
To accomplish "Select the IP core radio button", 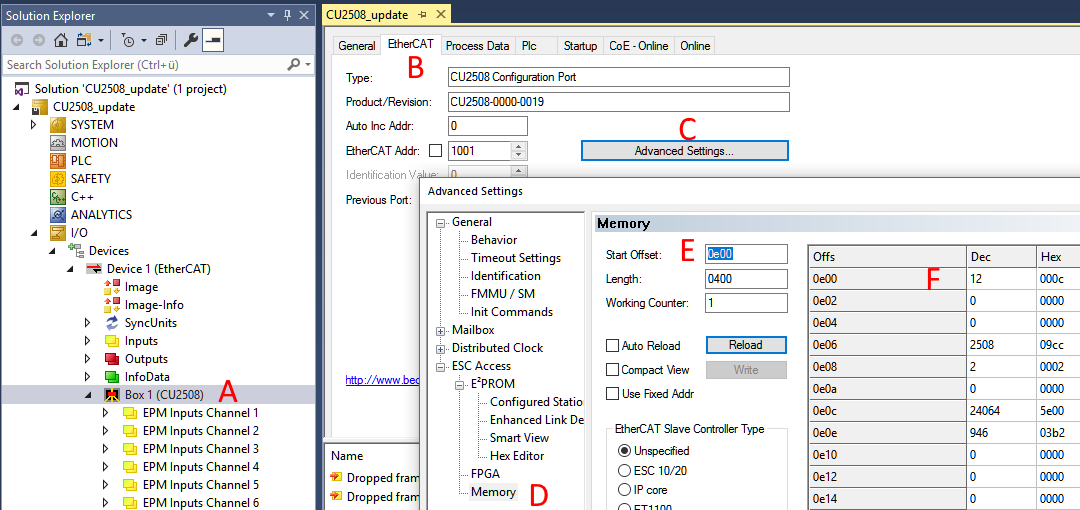I will 625,490.
